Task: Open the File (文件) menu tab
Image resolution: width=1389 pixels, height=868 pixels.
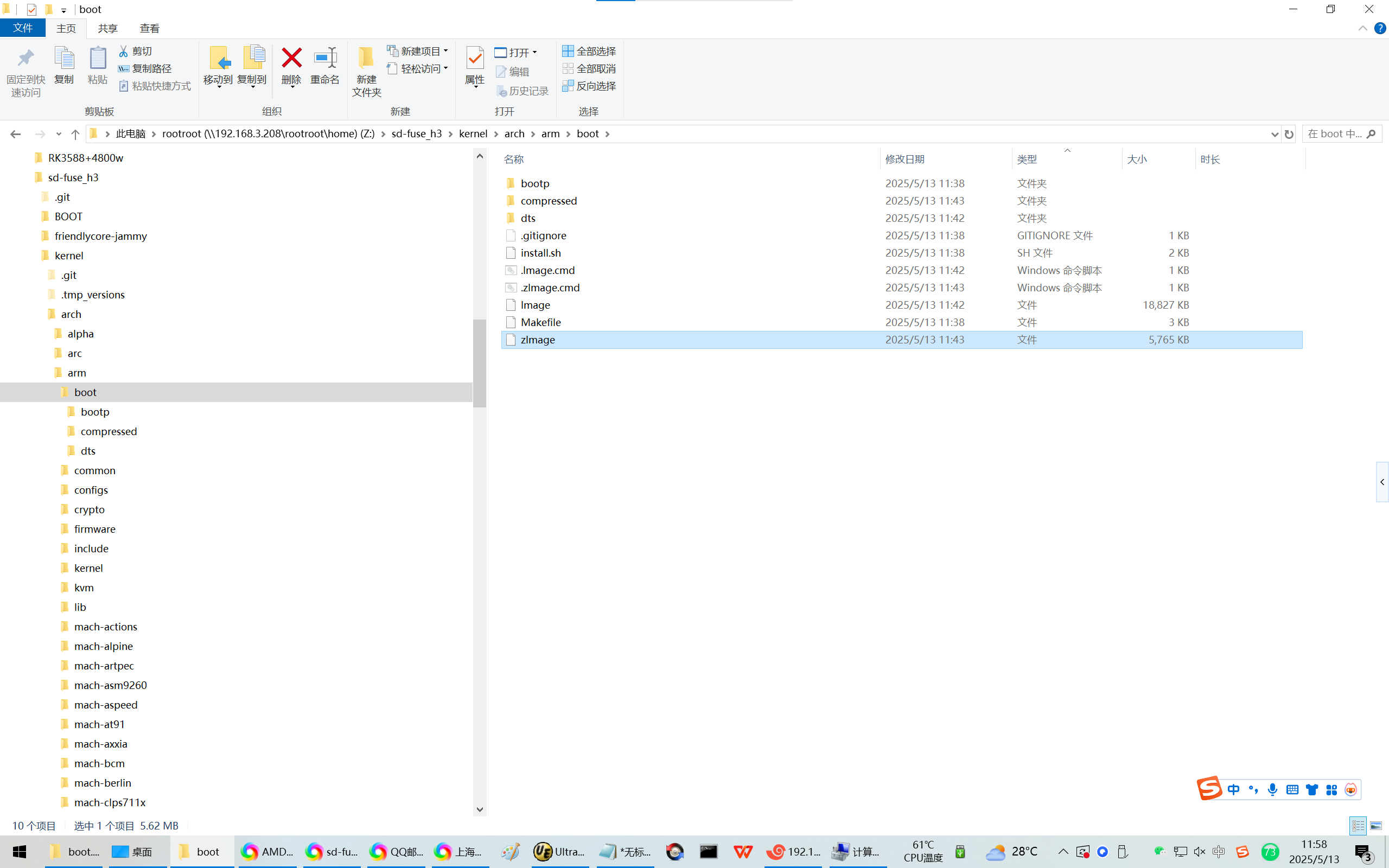Action: (x=23, y=28)
